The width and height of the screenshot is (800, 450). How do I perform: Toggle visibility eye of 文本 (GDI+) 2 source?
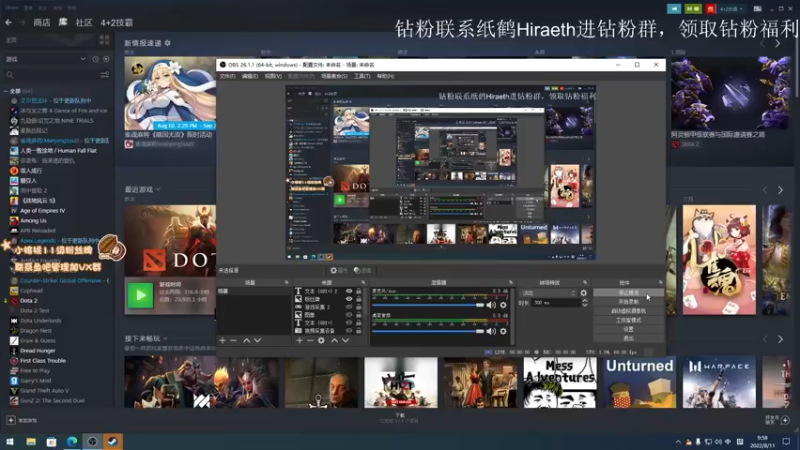point(349,291)
